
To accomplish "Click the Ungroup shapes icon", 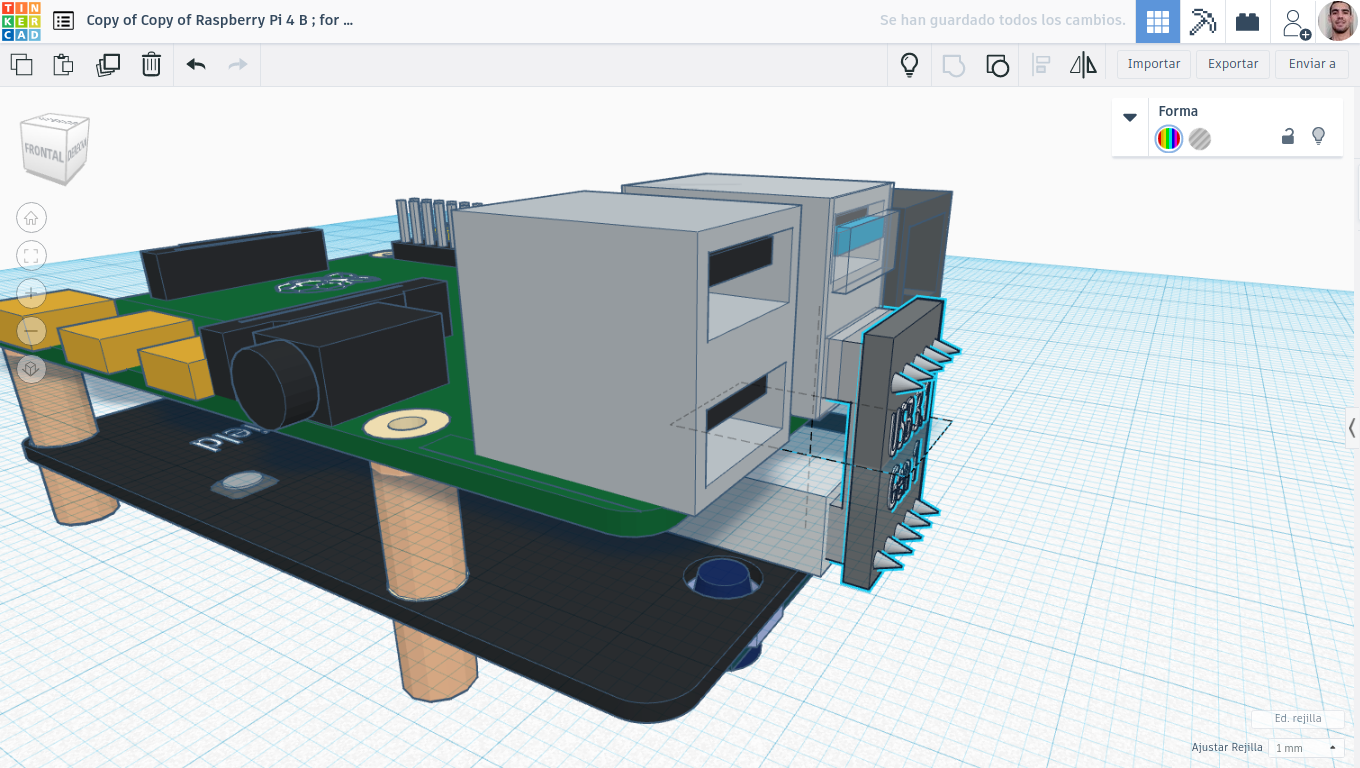I will point(997,65).
